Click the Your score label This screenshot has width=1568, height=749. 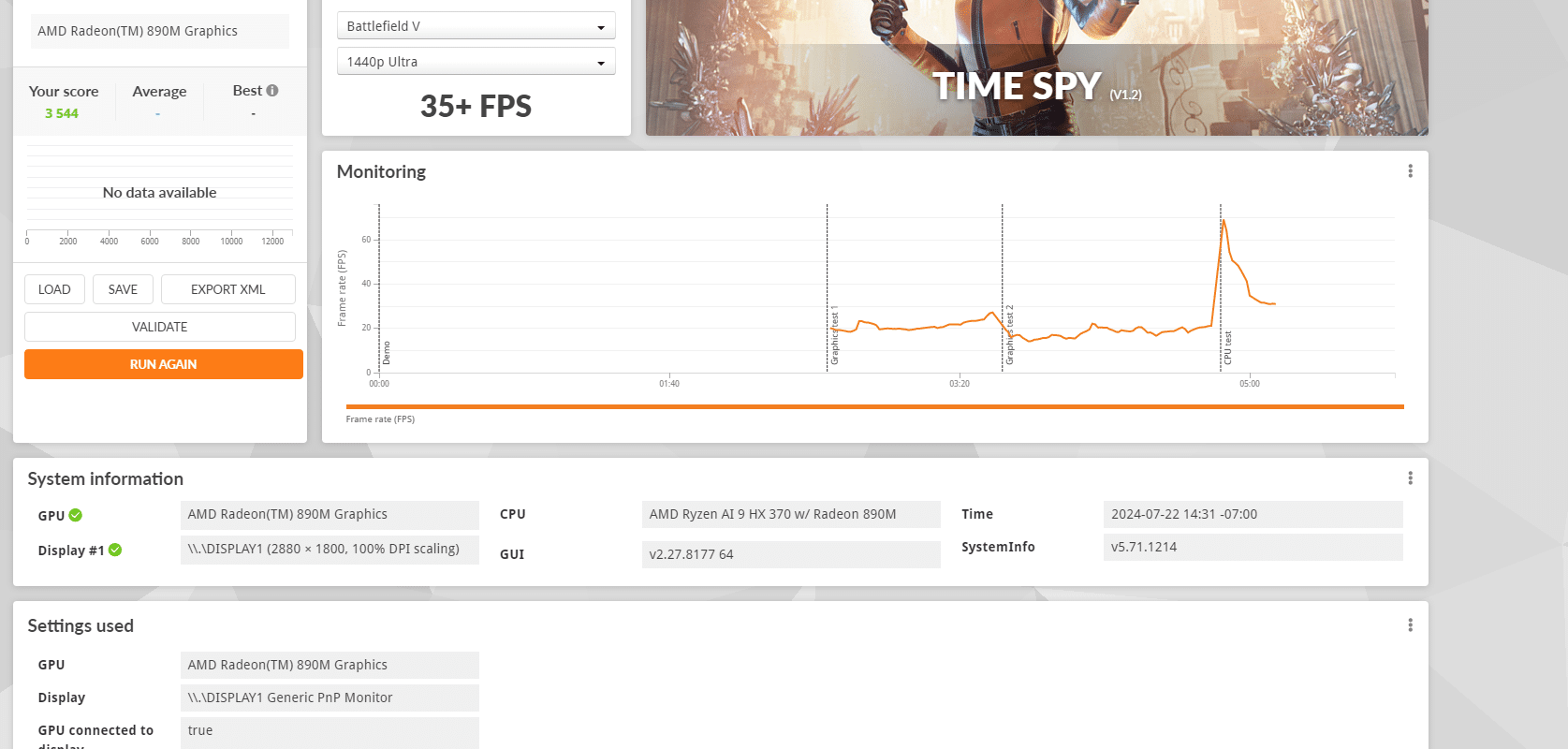tap(64, 91)
